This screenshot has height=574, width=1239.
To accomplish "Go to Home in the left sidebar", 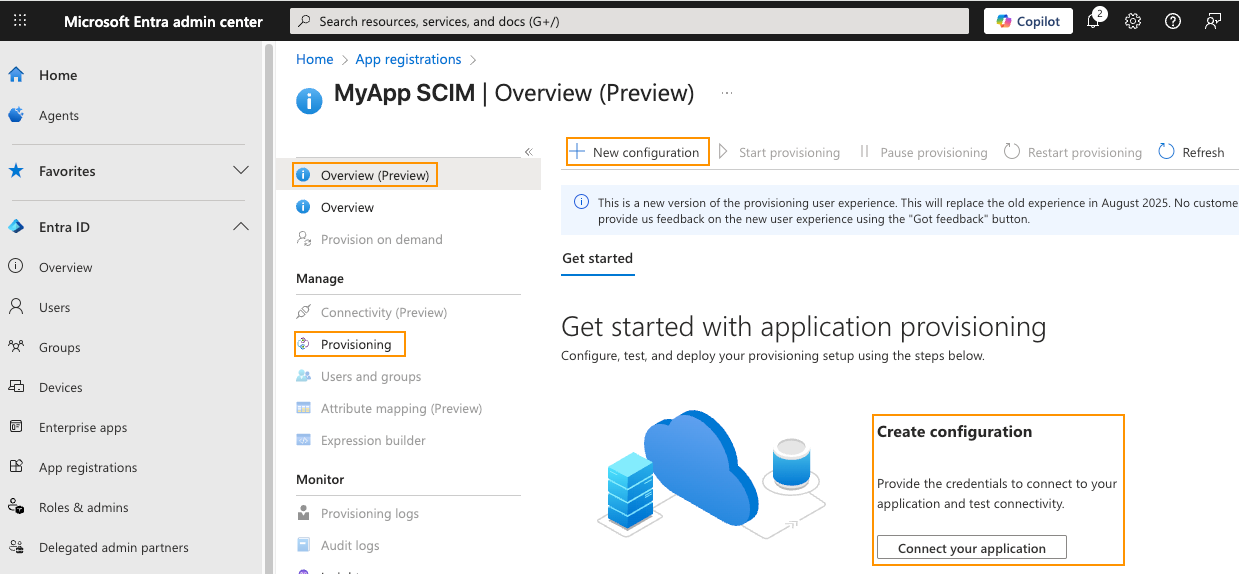I will (x=58, y=75).
